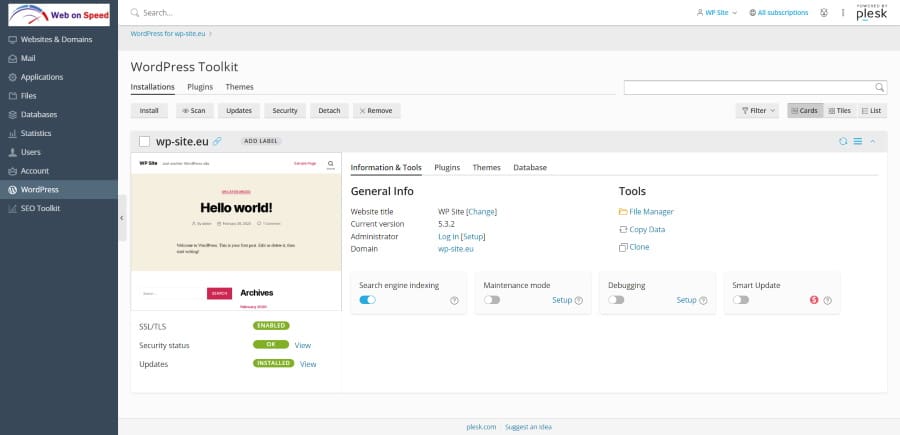
Task: Open All subscriptions selector
Action: tap(779, 13)
